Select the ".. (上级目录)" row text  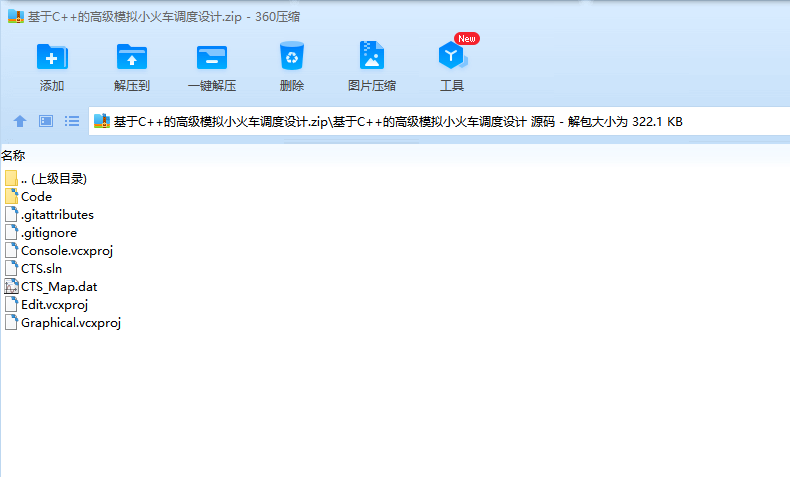(54, 178)
